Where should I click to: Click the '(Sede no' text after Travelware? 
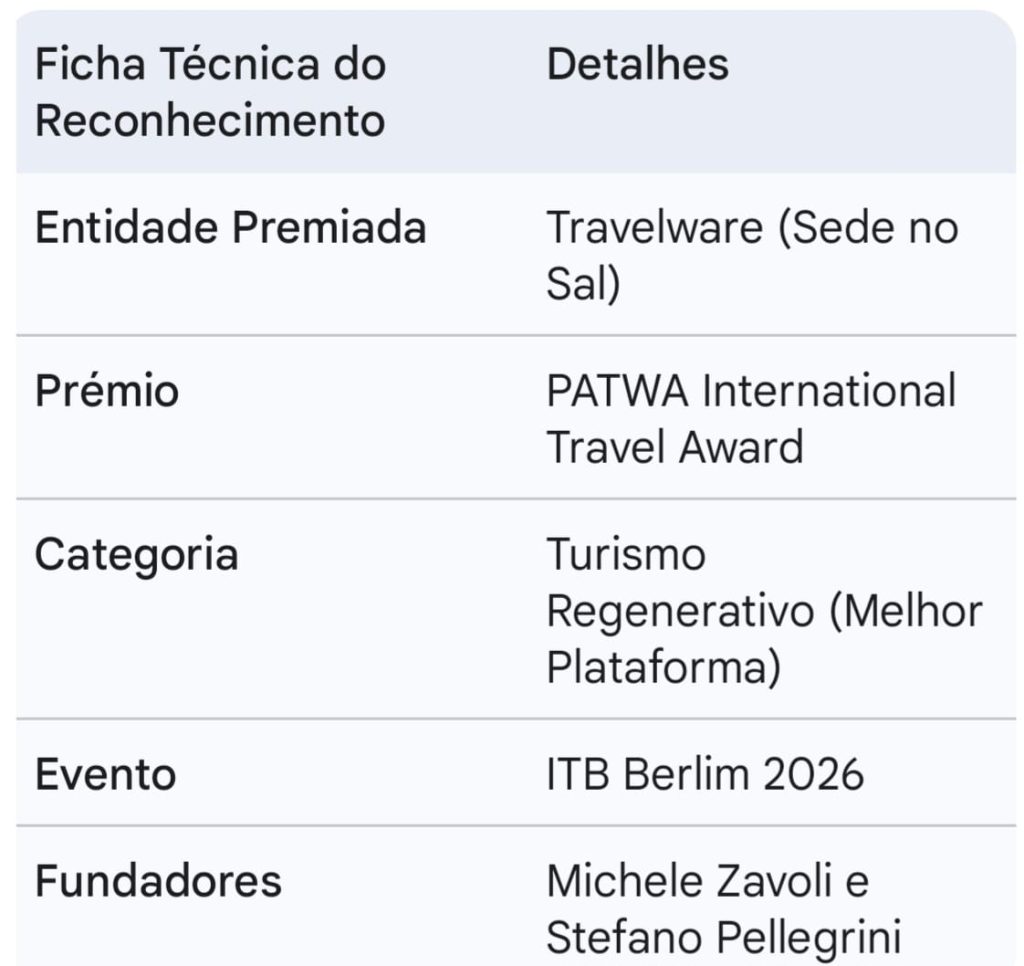[x=868, y=228]
